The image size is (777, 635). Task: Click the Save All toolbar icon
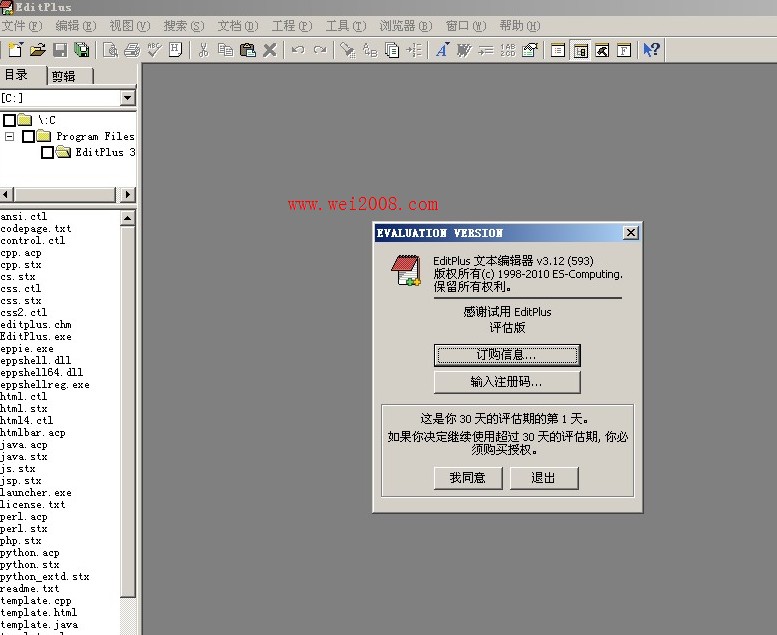click(82, 50)
